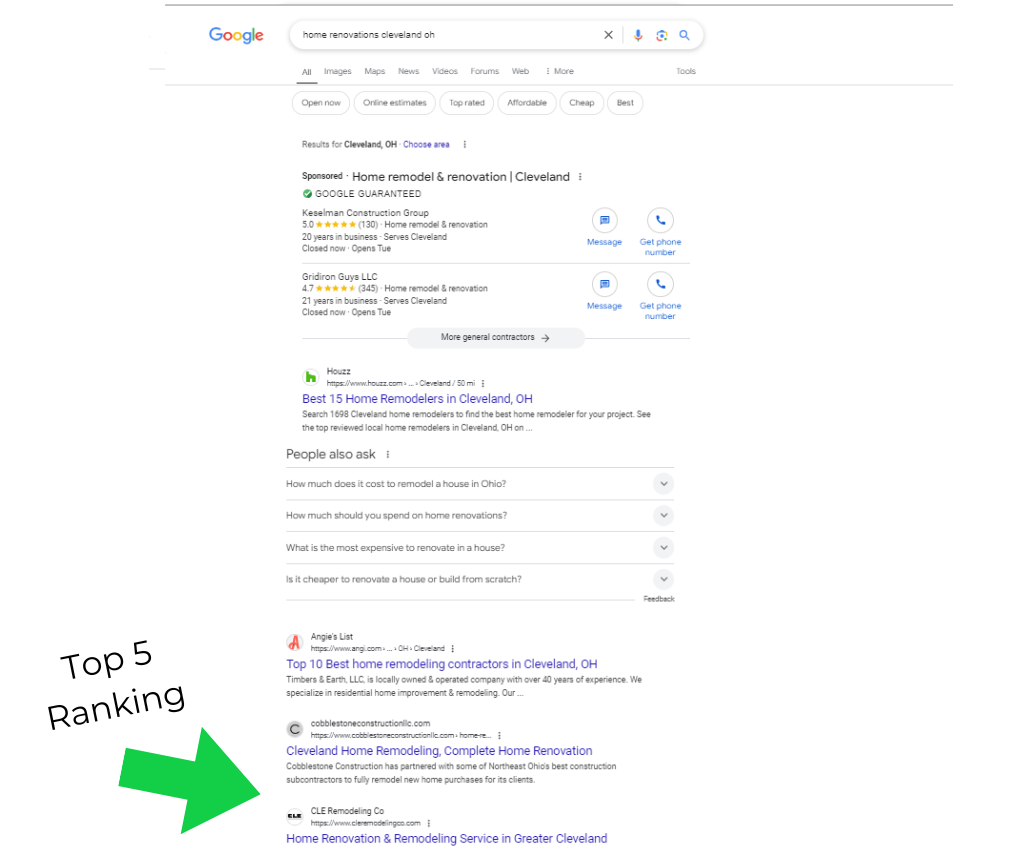Open the News tab
This screenshot has height=848, width=1022.
[409, 71]
